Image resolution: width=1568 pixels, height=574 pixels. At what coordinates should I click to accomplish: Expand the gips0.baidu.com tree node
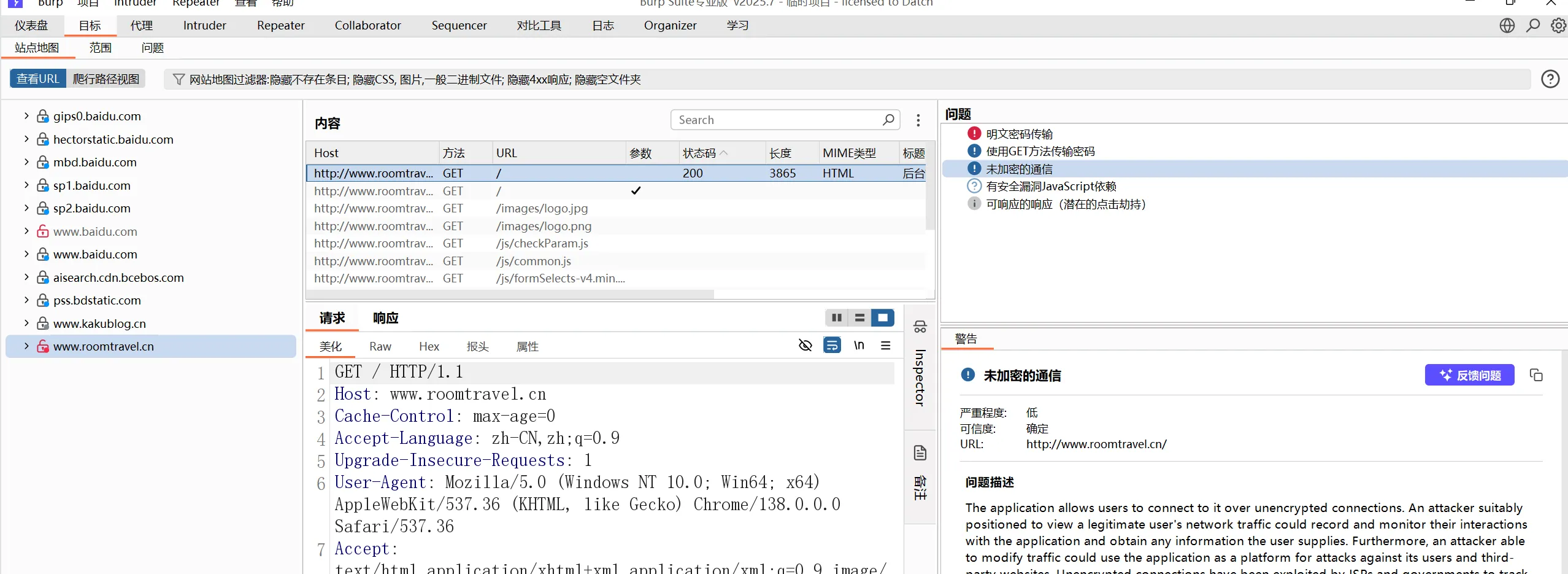tap(26, 116)
